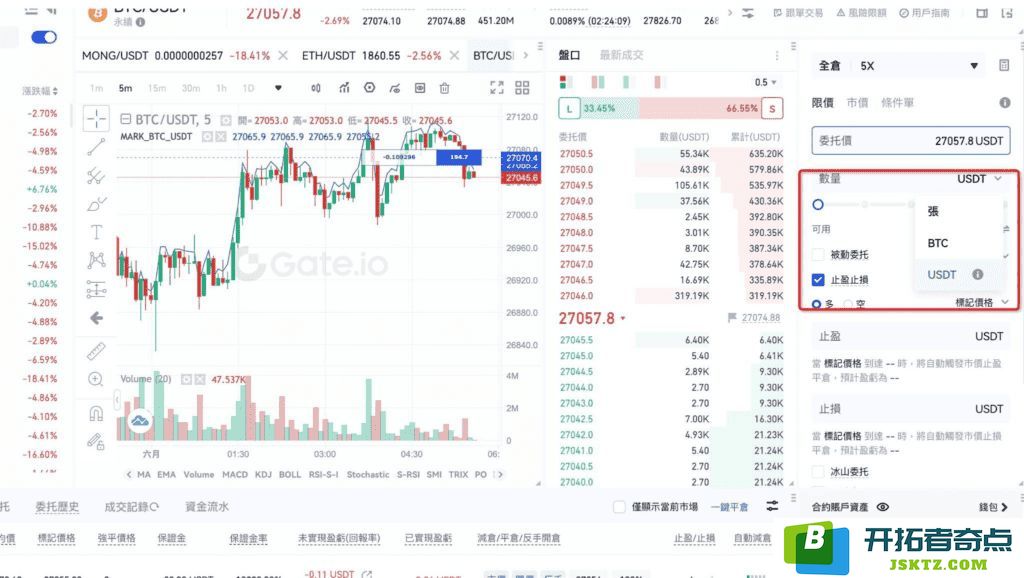Switch to the MONG/USDT pair tab

[176, 56]
